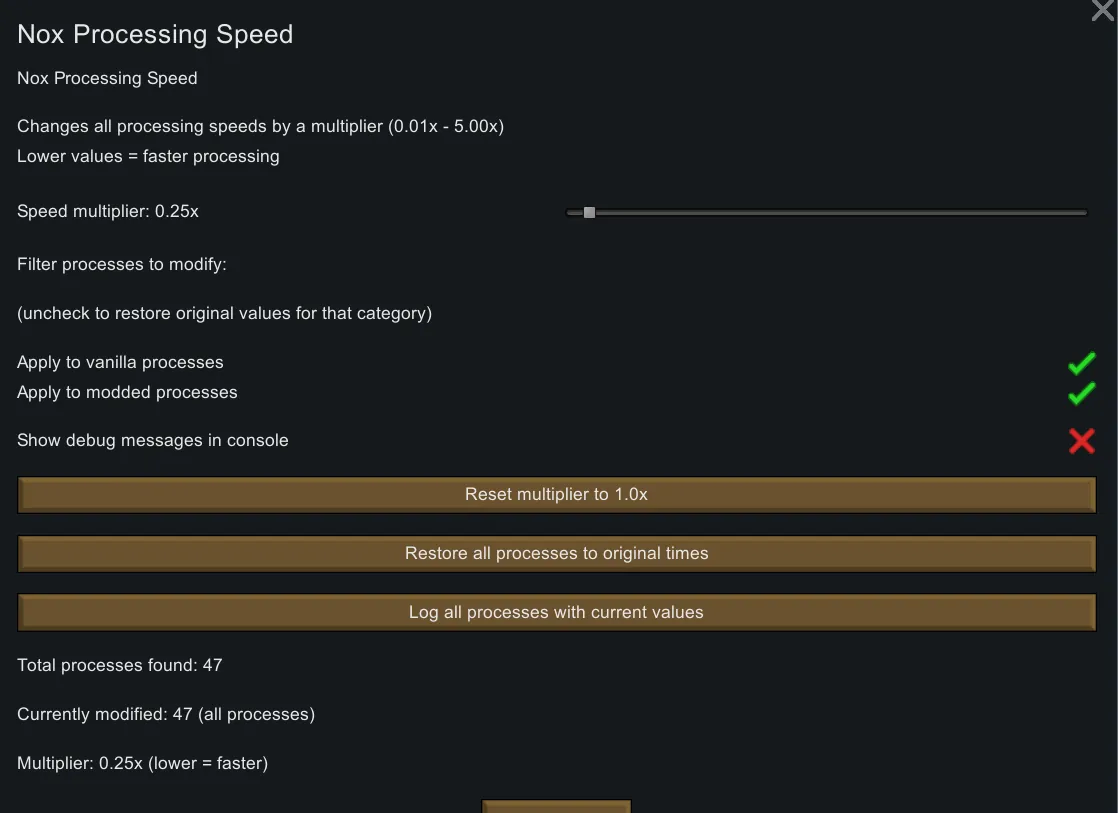Click the Show debug messages in console label

pos(152,440)
